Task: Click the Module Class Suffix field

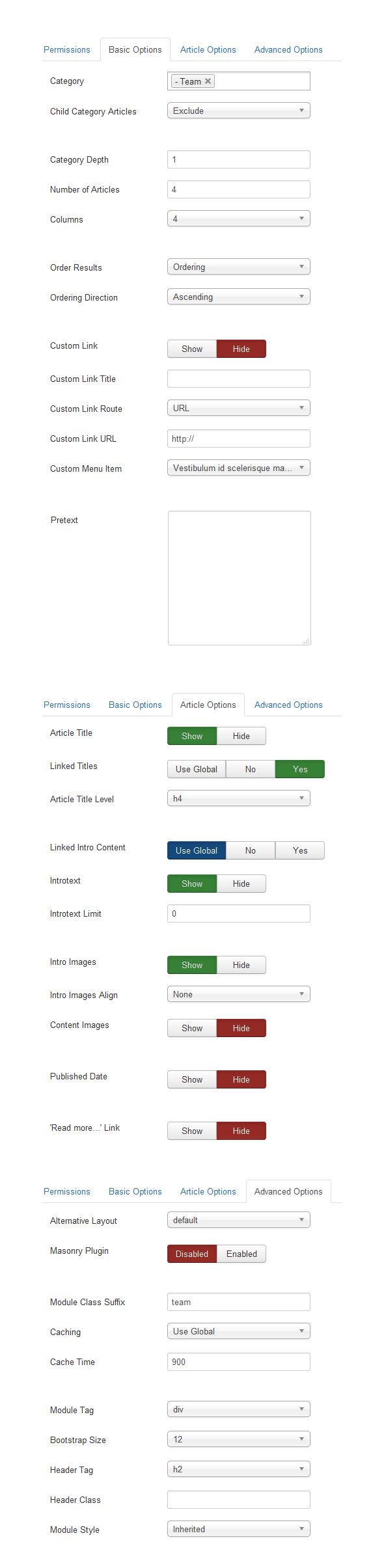Action: [x=239, y=1302]
